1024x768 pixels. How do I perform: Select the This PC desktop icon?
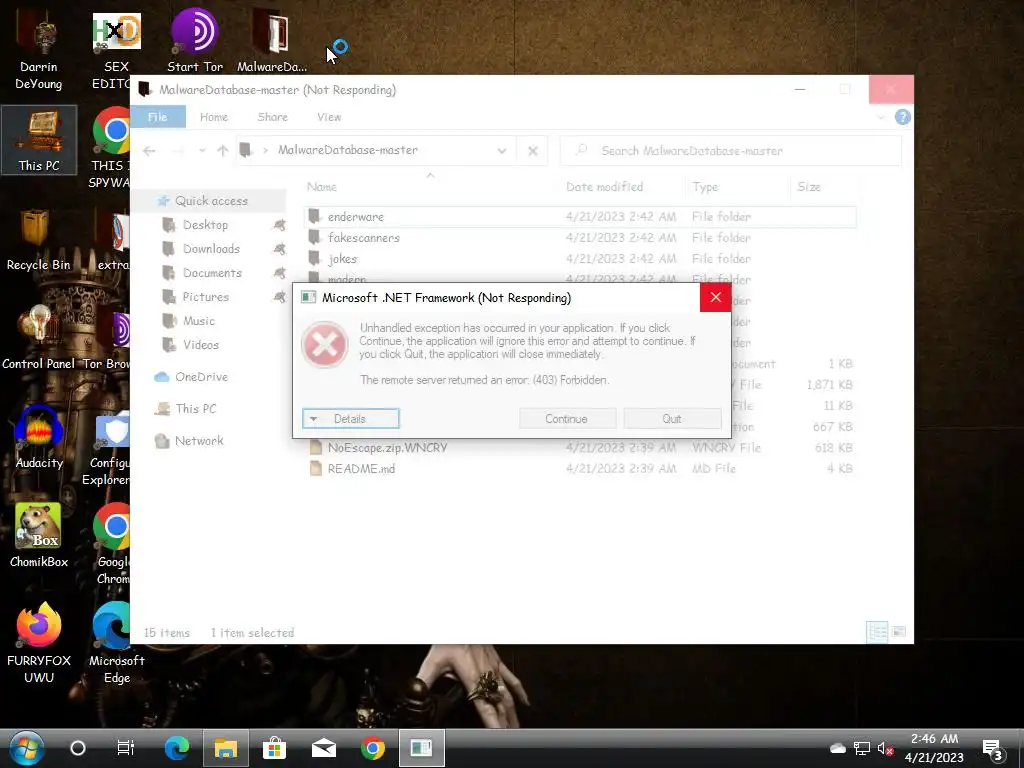click(39, 140)
